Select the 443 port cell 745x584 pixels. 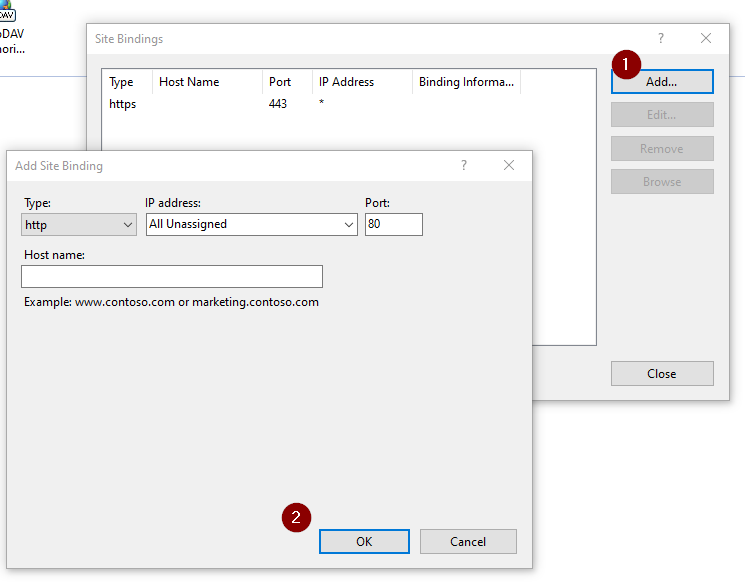[277, 104]
